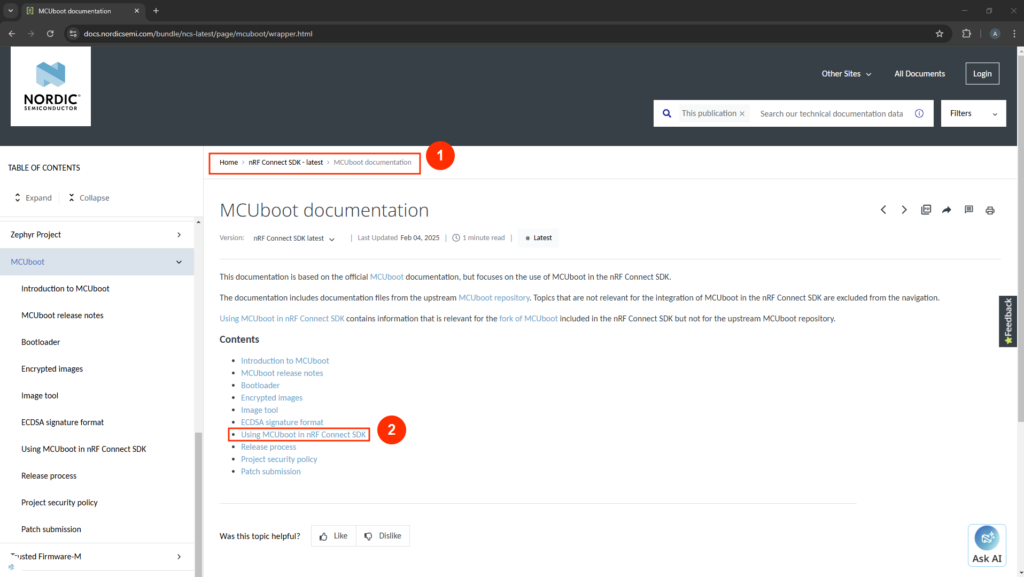
Task: Select MCUboot release notes in sidebar
Action: pos(62,315)
